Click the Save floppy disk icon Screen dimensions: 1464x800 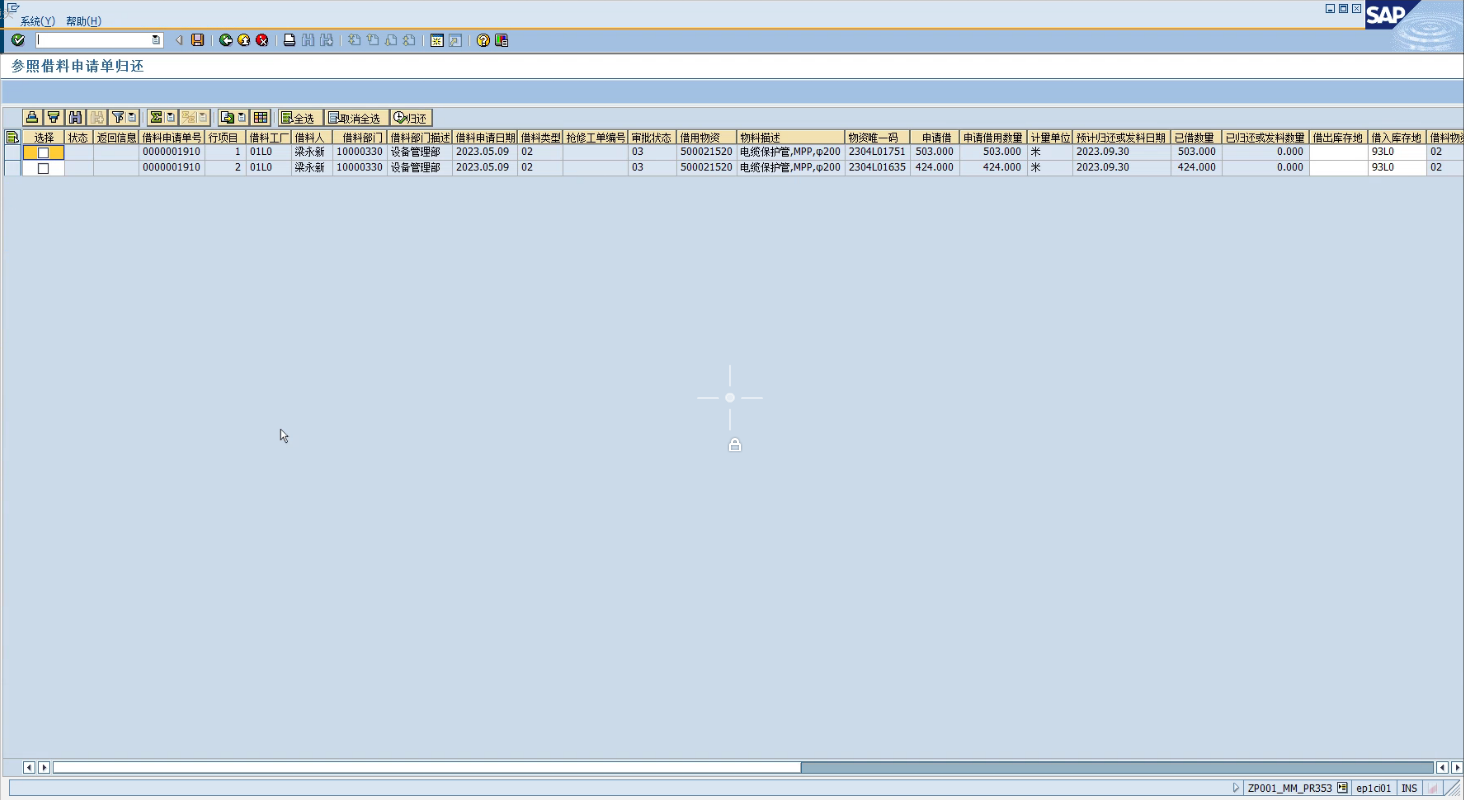[198, 40]
